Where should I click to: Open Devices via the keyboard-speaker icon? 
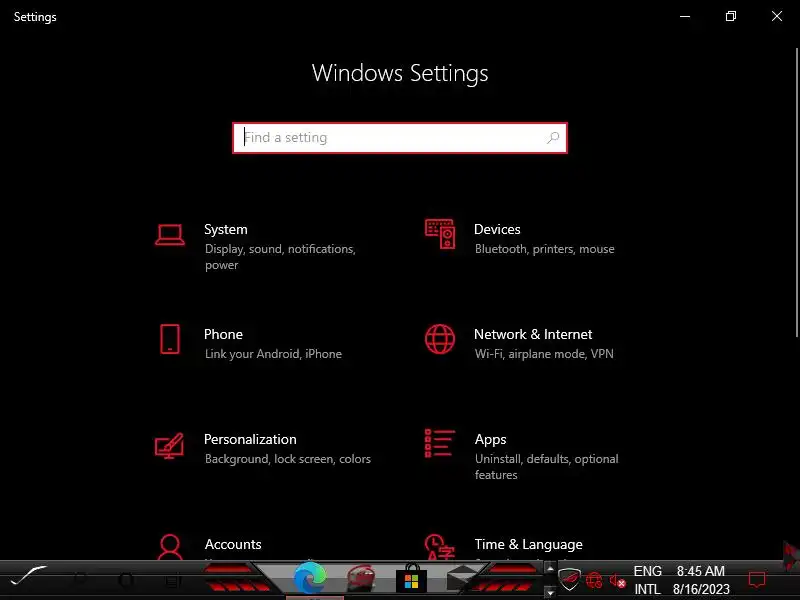[x=440, y=234]
